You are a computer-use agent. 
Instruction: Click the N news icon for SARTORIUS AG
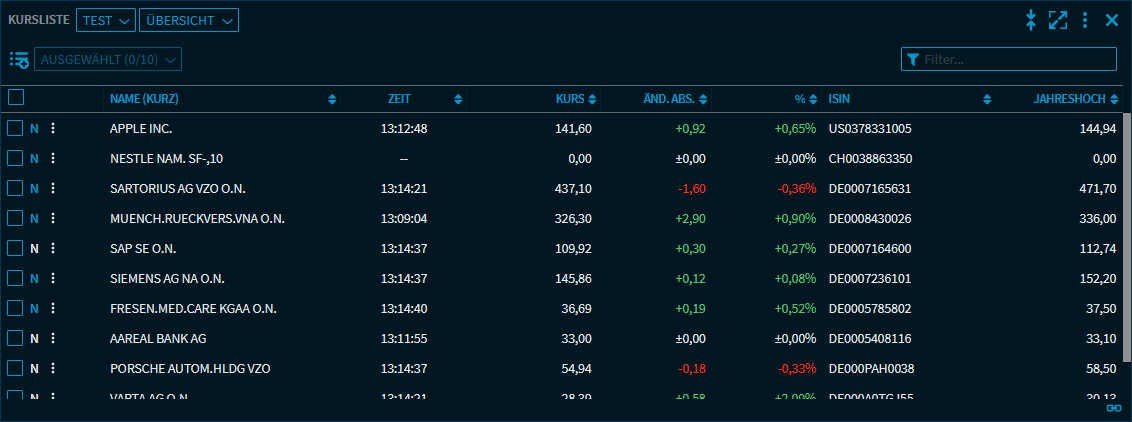[34, 189]
